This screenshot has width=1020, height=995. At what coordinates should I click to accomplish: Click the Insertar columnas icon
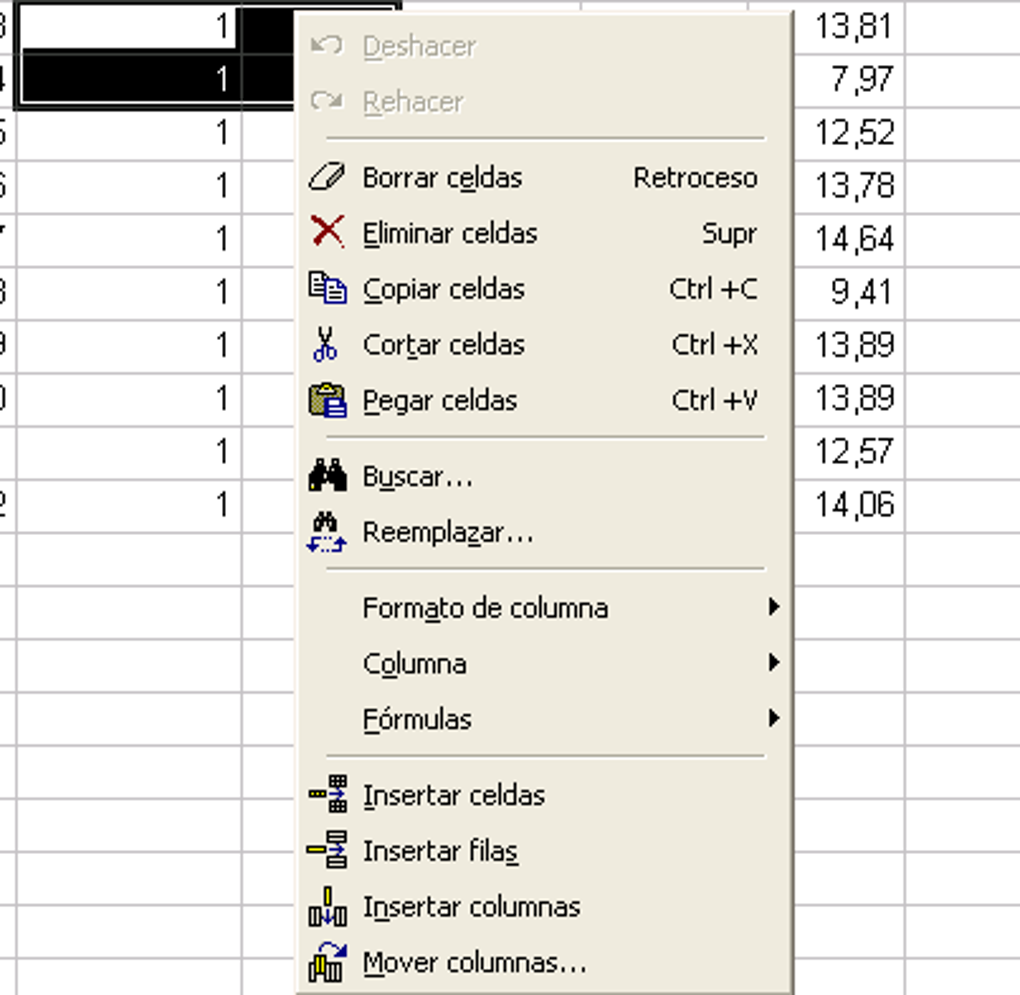coord(327,907)
